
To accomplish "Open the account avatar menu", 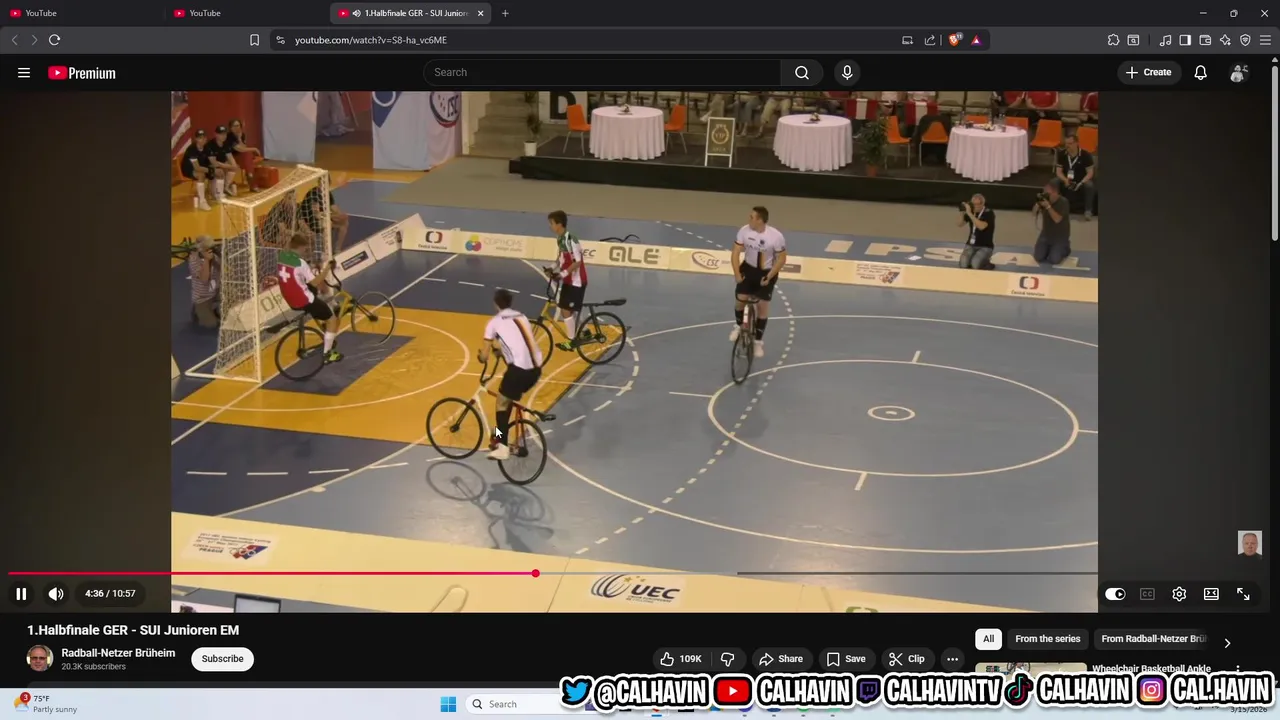I will point(1239,72).
